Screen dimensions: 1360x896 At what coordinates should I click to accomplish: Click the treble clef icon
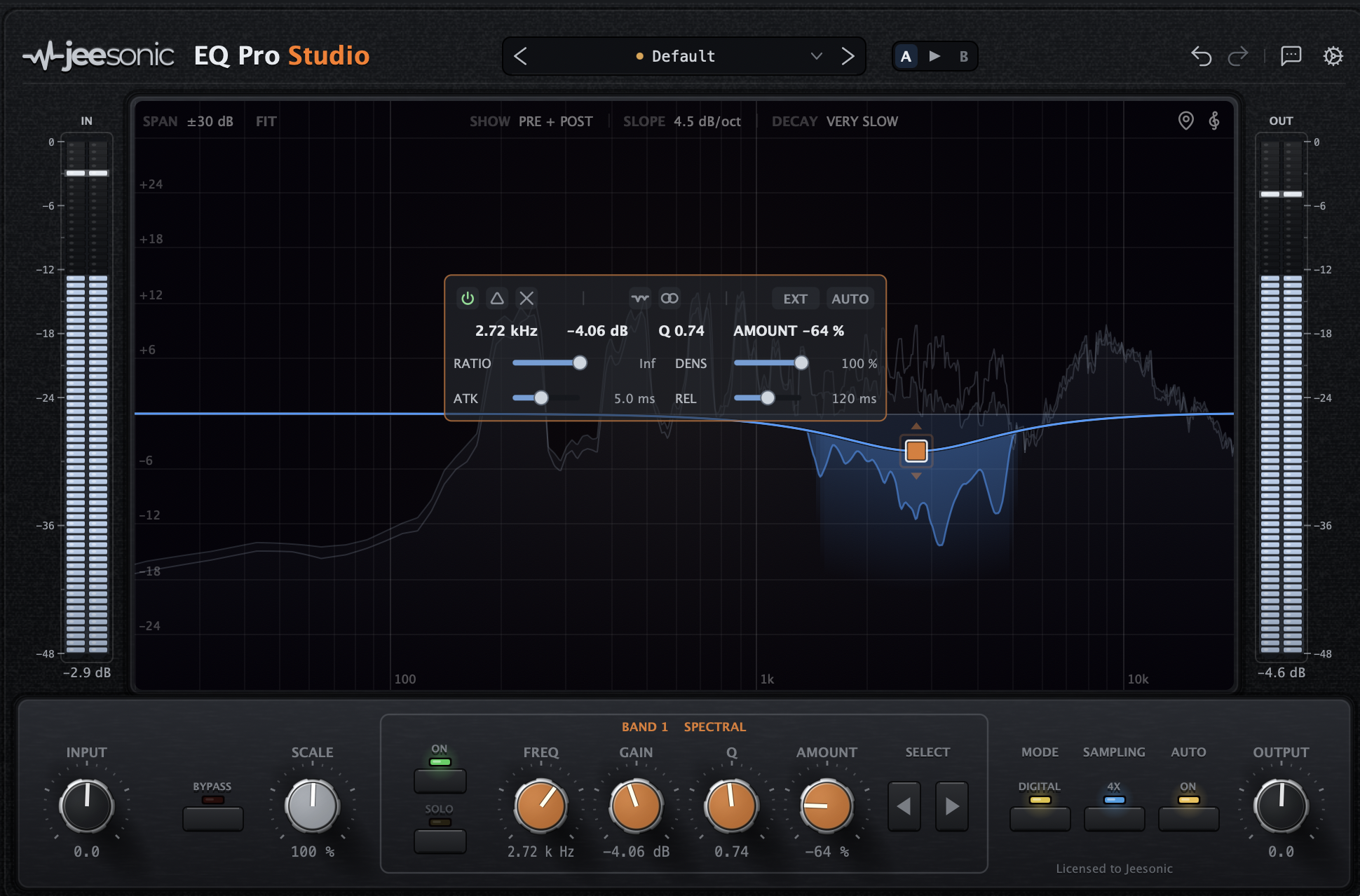pyautogui.click(x=1214, y=121)
